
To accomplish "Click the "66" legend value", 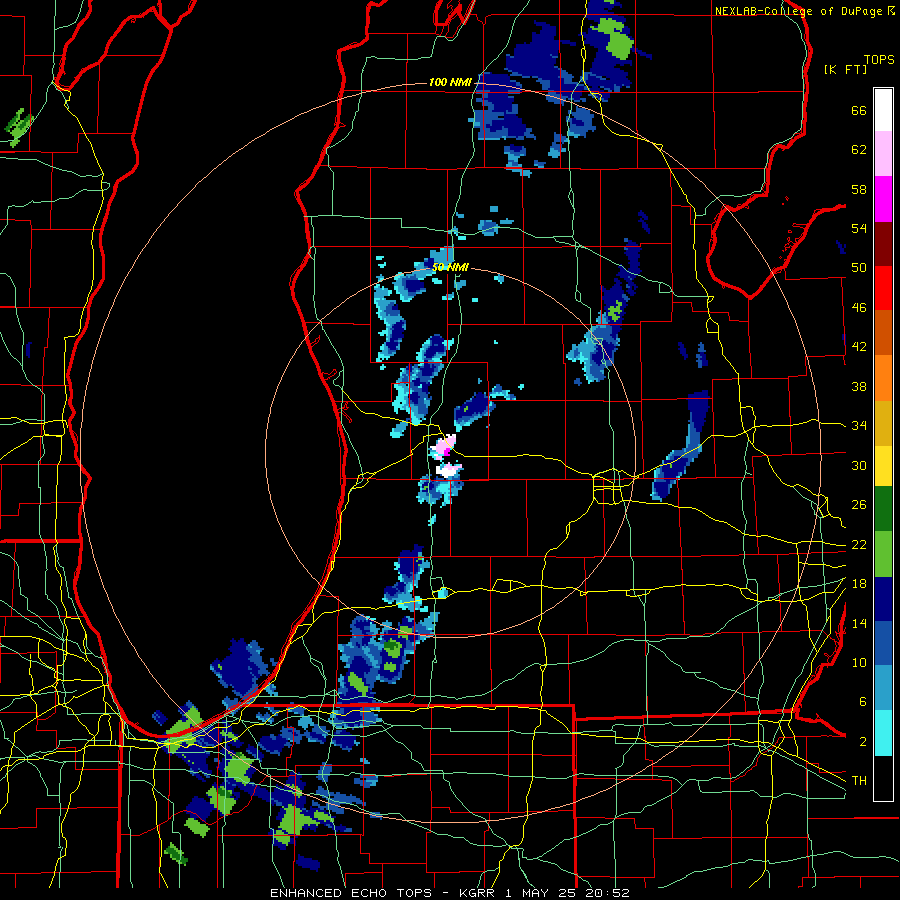I will tap(859, 111).
